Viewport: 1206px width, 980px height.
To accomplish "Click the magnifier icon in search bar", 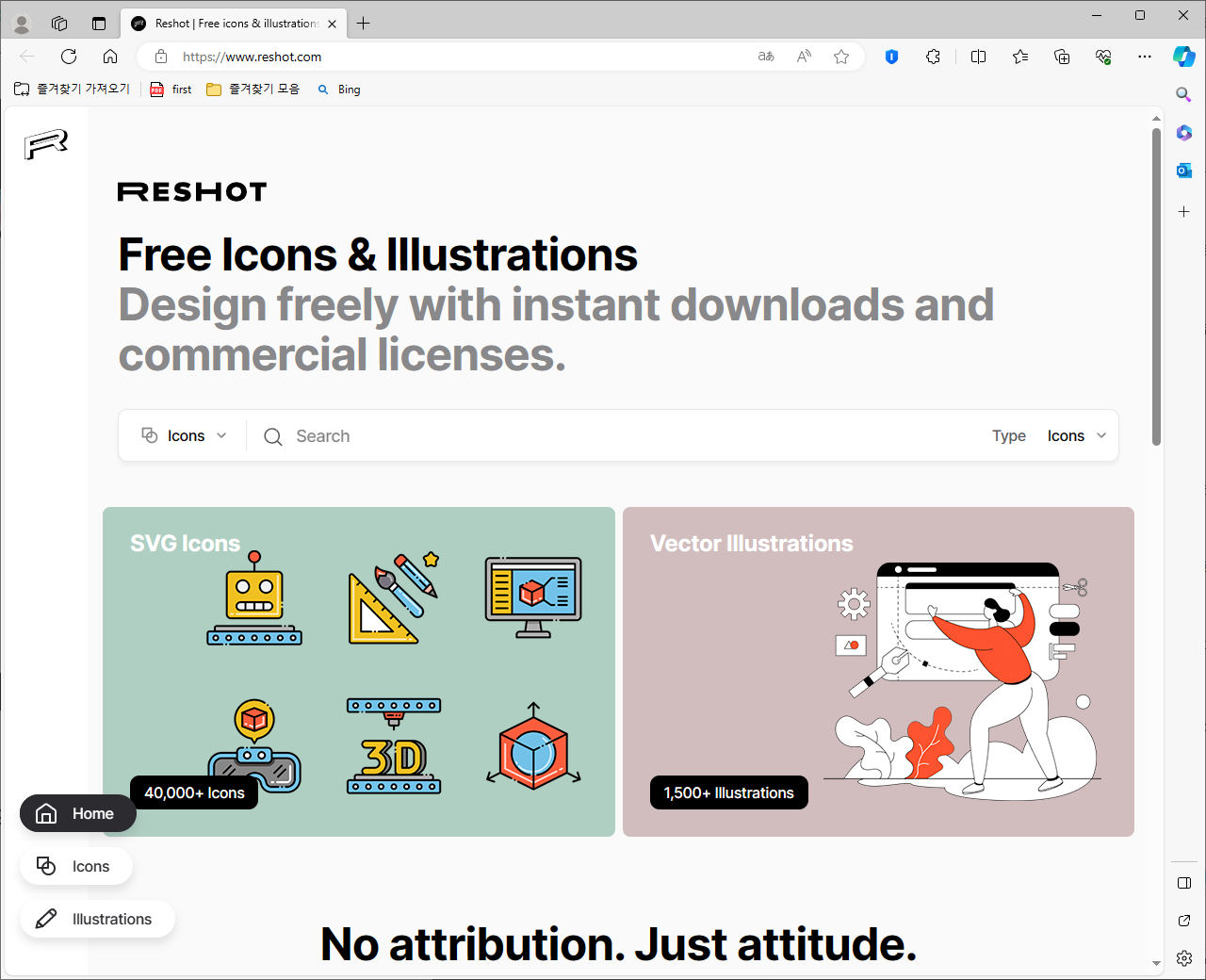I will (273, 436).
